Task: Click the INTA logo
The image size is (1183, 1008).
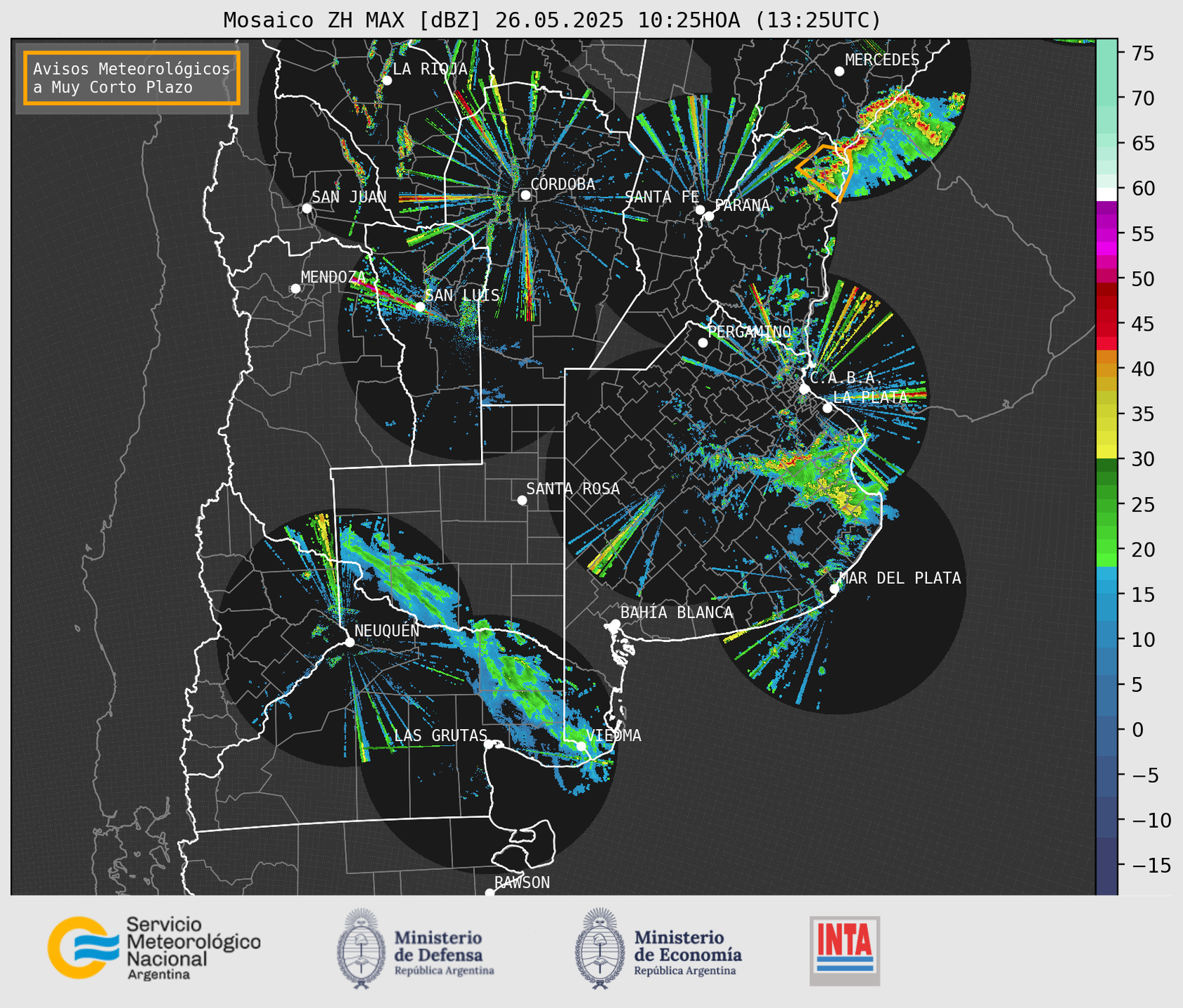Action: 844,951
